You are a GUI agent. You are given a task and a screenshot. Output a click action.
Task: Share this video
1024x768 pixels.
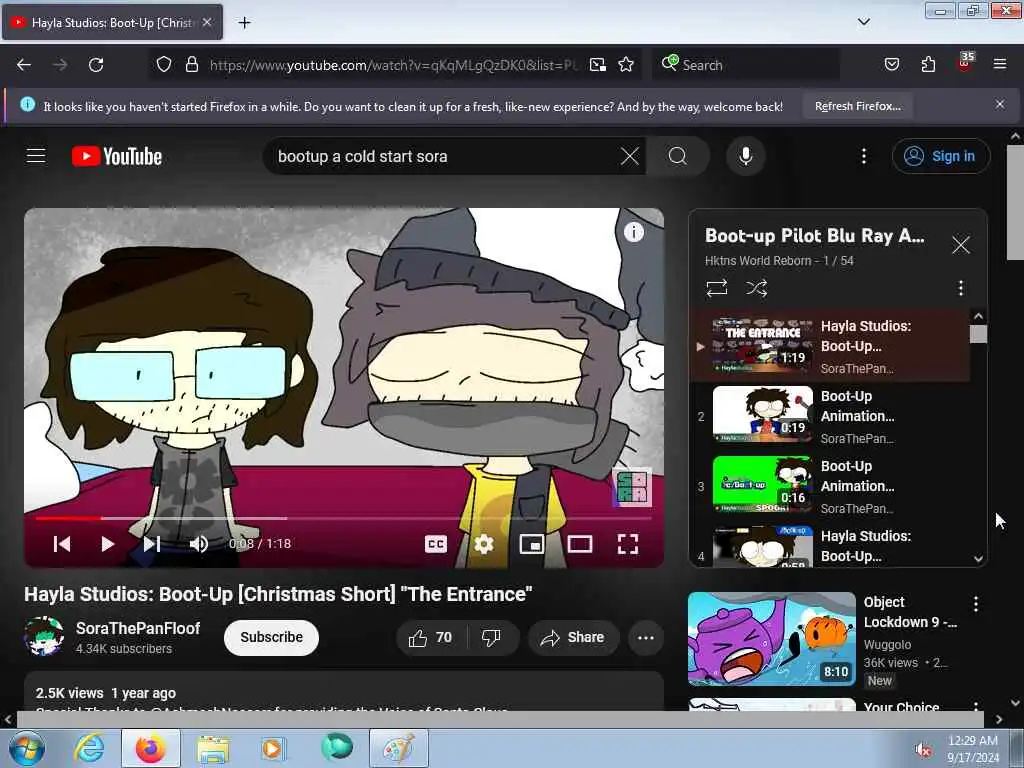[x=572, y=637]
